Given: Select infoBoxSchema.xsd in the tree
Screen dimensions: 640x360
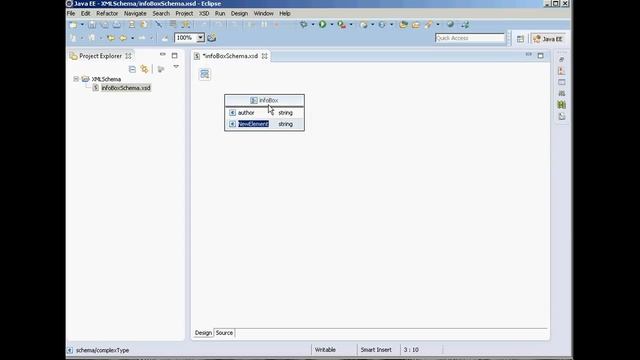Looking at the screenshot, I should point(126,88).
